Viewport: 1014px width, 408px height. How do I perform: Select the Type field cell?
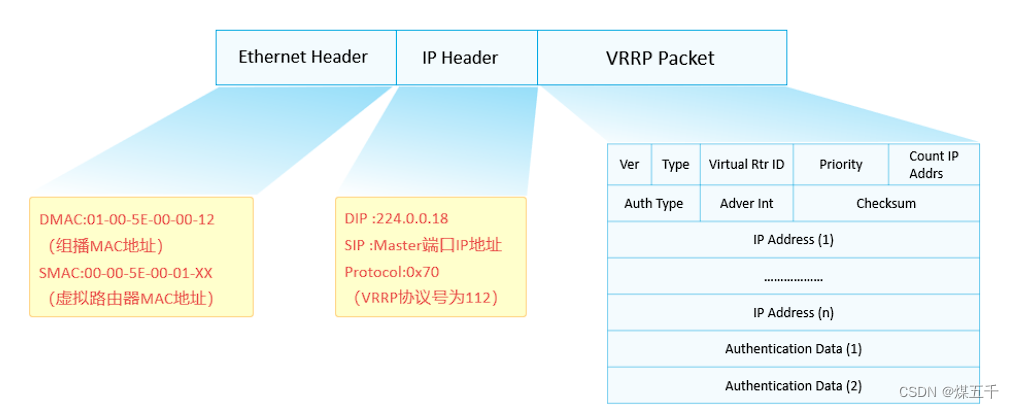pos(676,164)
